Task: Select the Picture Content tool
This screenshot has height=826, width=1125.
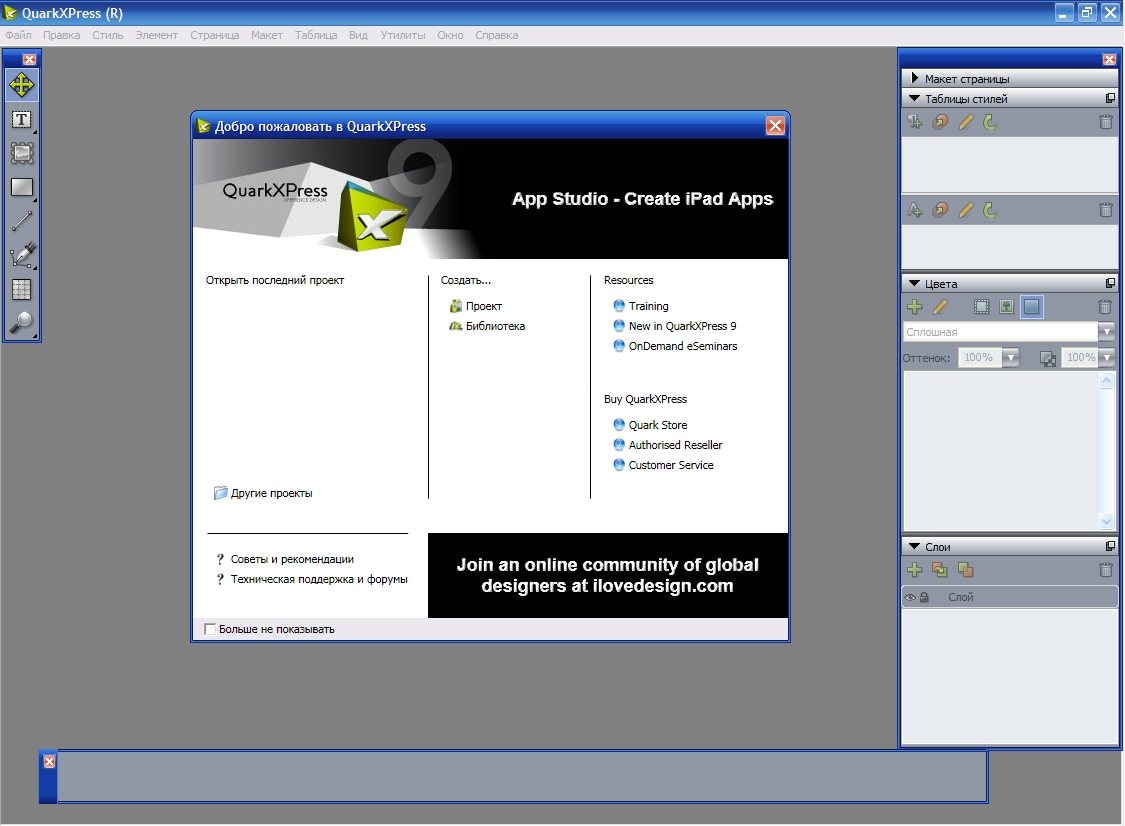Action: (22, 153)
